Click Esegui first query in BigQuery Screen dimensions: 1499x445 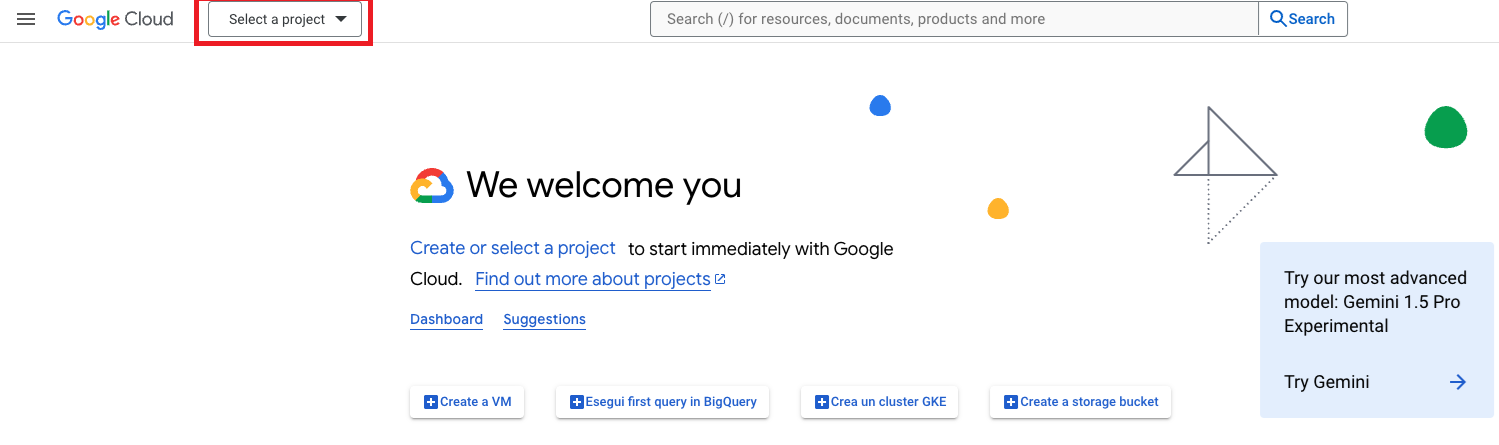pos(662,402)
